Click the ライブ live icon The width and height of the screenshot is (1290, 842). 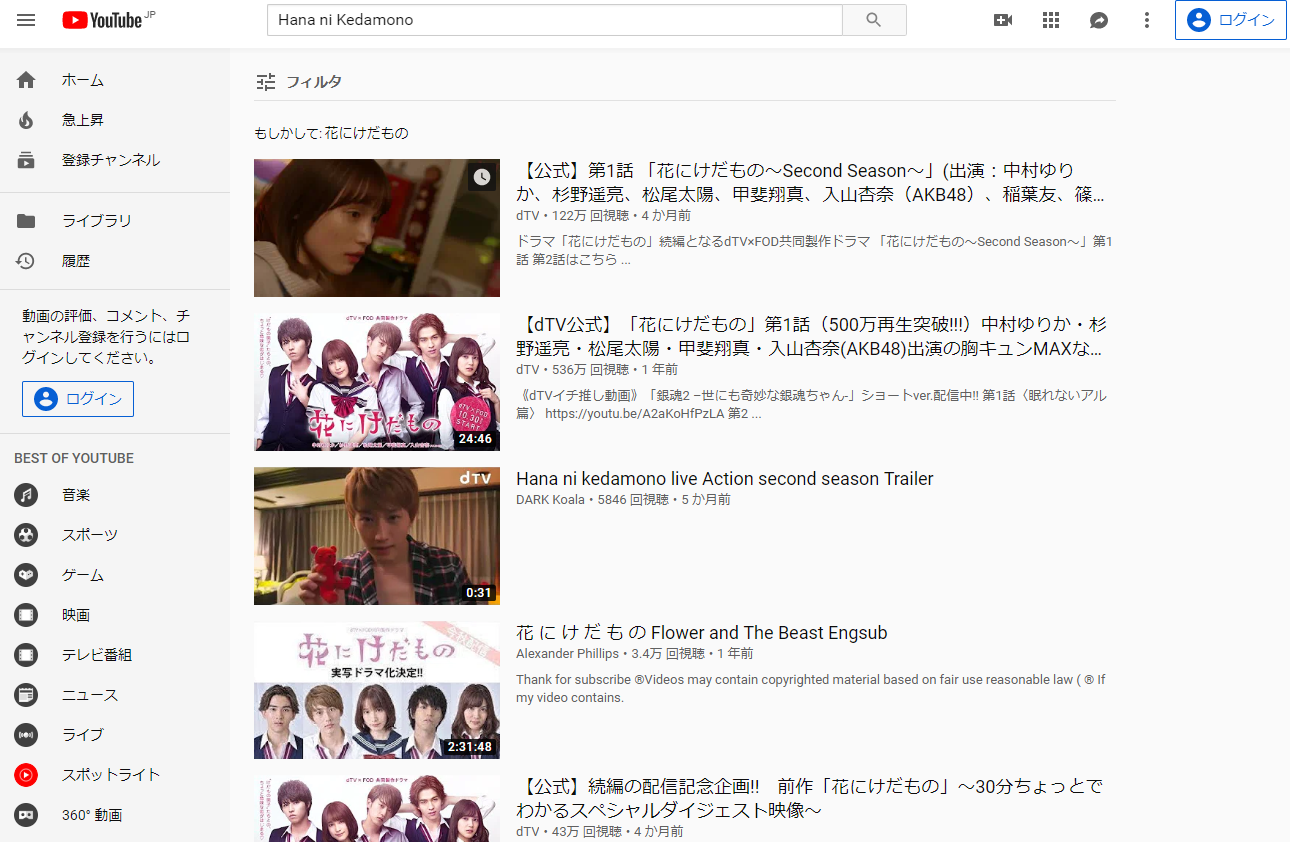coord(26,735)
